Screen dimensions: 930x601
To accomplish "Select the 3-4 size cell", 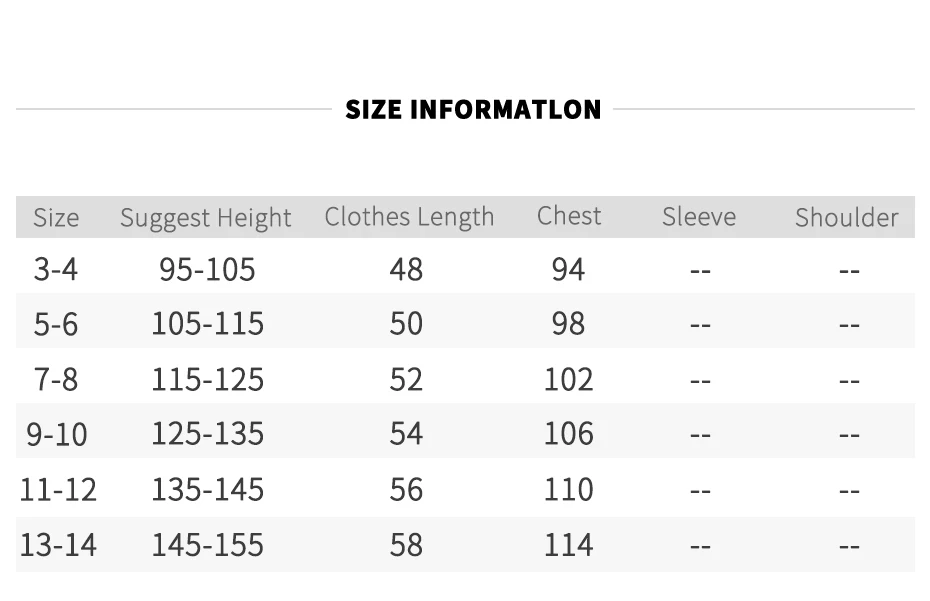I will 56,269.
